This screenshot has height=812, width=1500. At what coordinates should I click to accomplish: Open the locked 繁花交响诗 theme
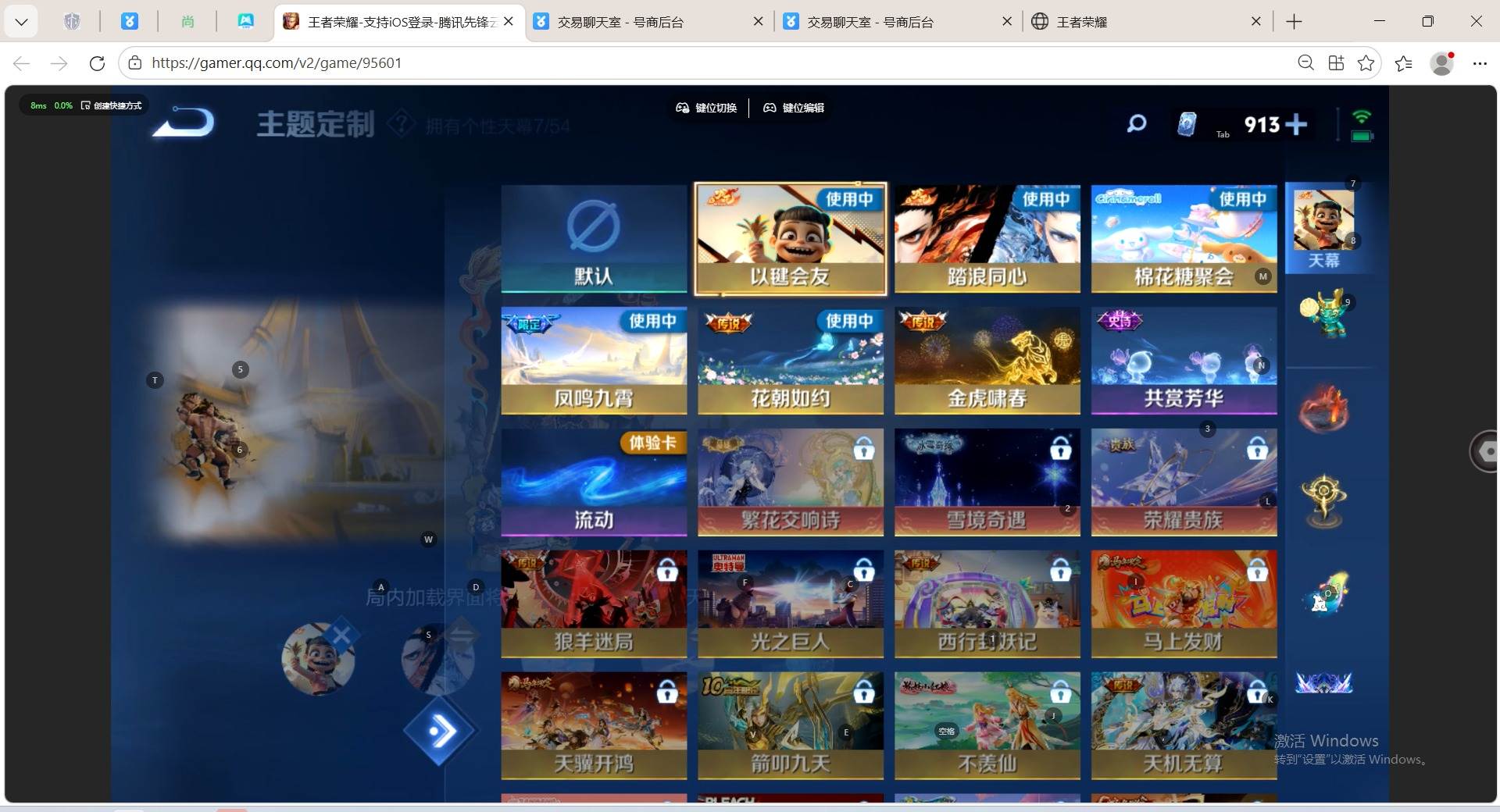tap(791, 483)
